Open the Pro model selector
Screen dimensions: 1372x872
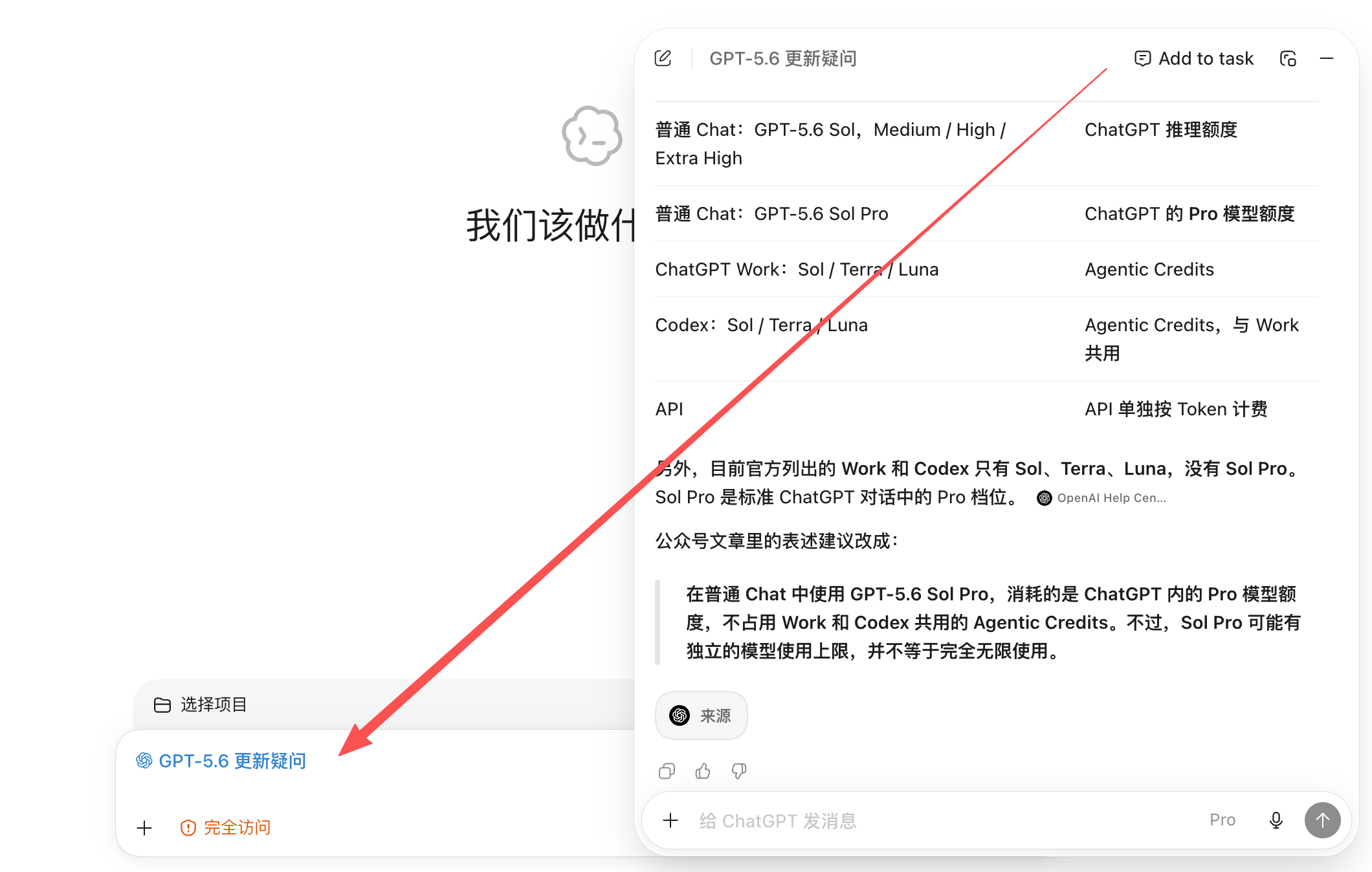(1223, 820)
